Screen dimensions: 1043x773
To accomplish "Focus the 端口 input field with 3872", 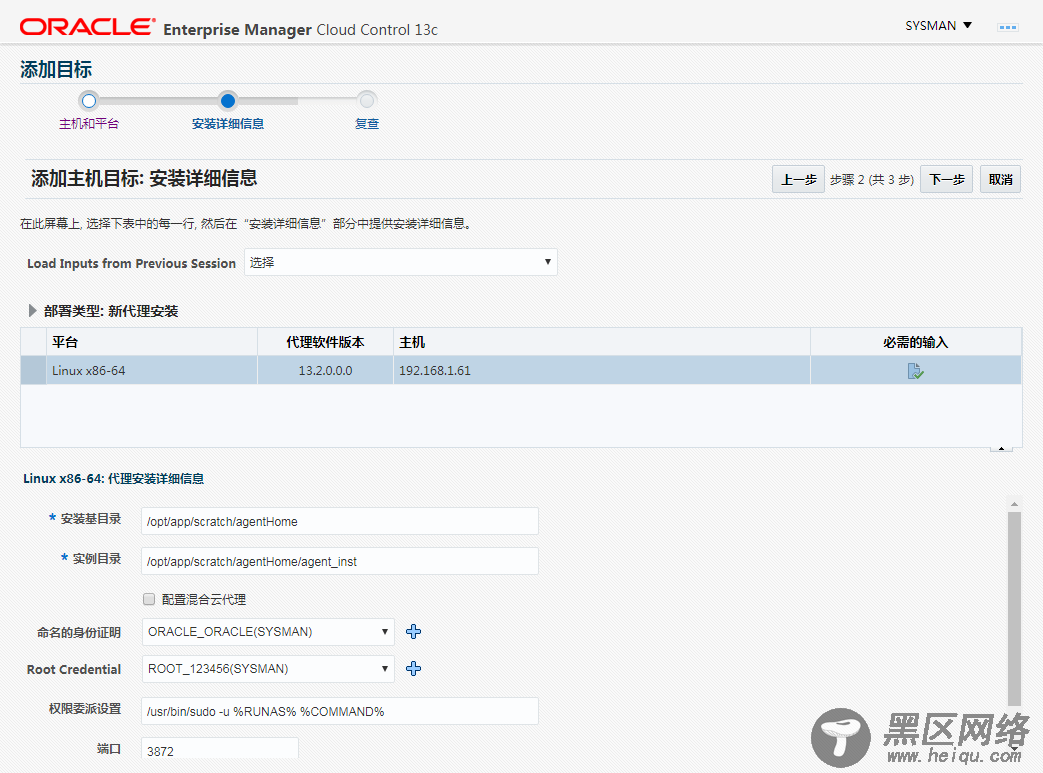I will click(220, 750).
